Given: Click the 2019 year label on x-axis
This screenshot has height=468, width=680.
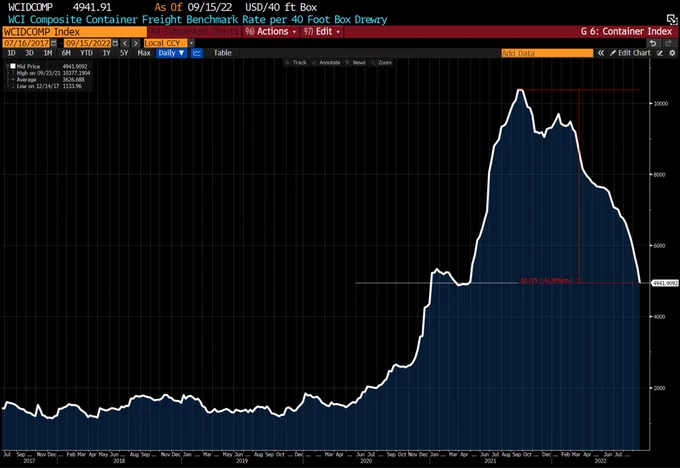Looking at the screenshot, I should click(x=242, y=461).
